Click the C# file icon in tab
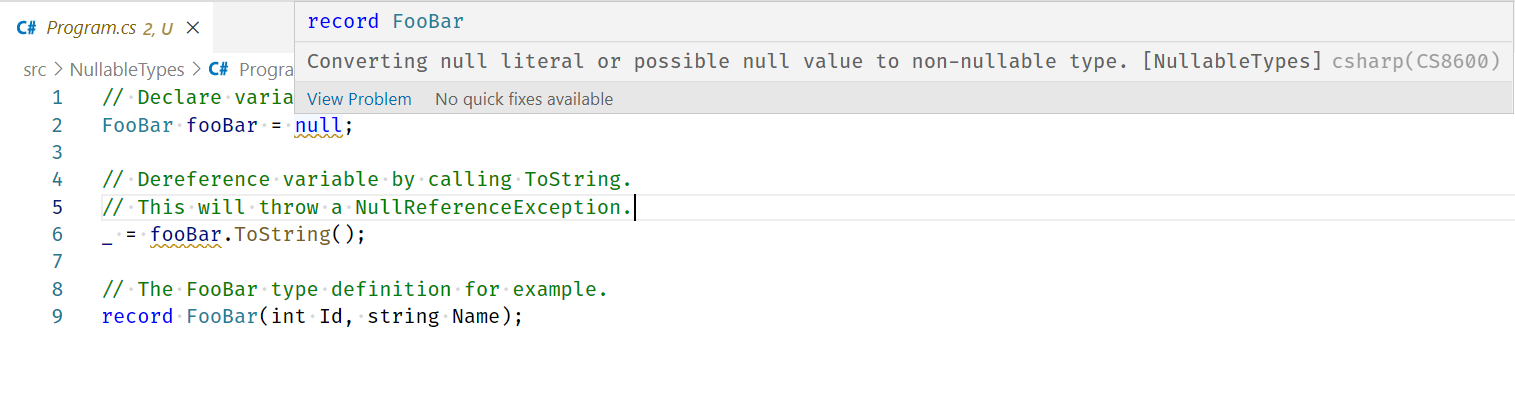Image resolution: width=1515 pixels, height=397 pixels. [x=27, y=28]
